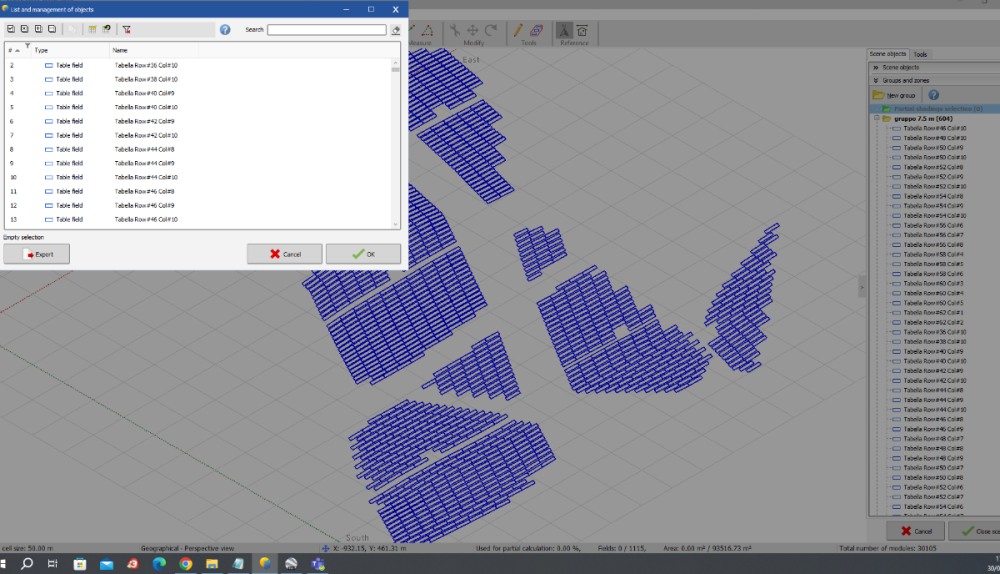Viewport: 1000px width, 574px height.
Task: Click the funnel filter icon on # column
Action: pos(26,47)
